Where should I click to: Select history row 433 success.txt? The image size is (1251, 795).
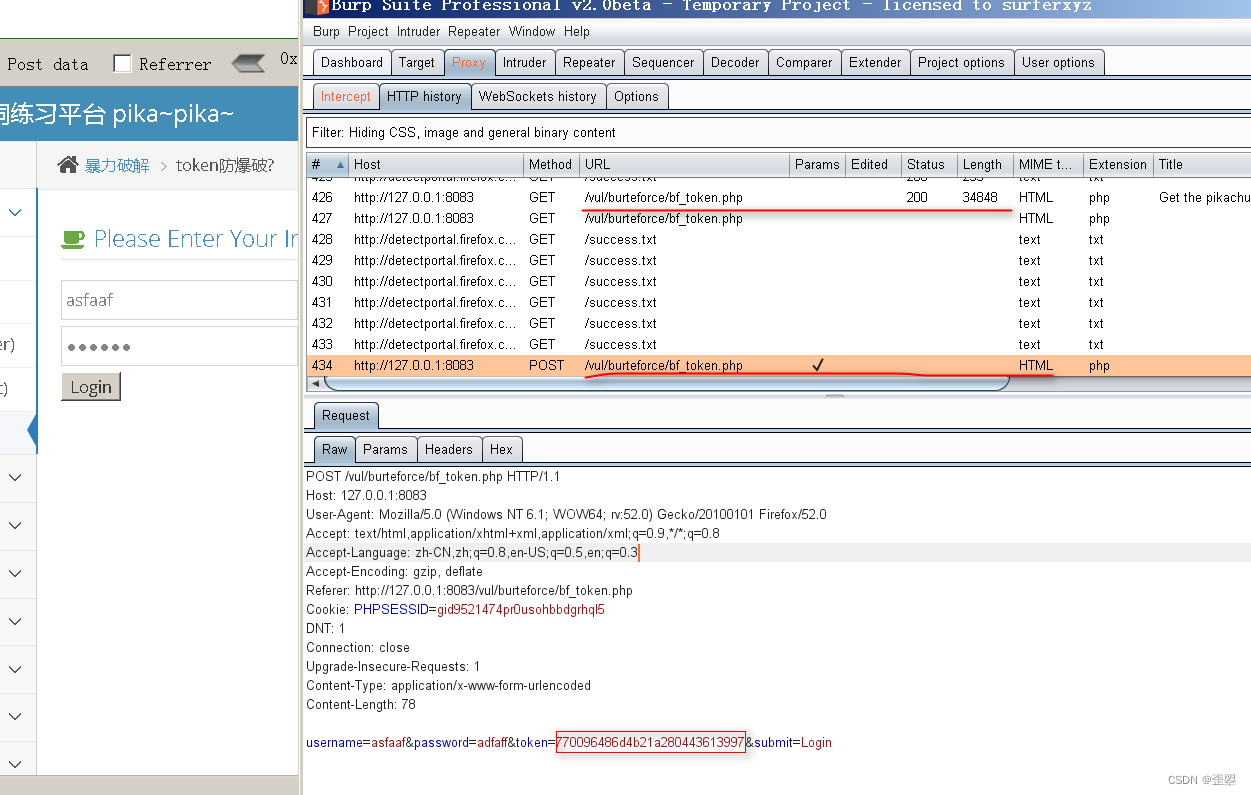pos(778,345)
